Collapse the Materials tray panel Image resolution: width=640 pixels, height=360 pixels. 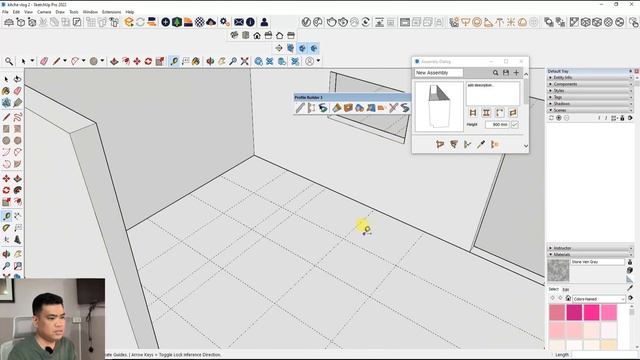pyautogui.click(x=591, y=254)
